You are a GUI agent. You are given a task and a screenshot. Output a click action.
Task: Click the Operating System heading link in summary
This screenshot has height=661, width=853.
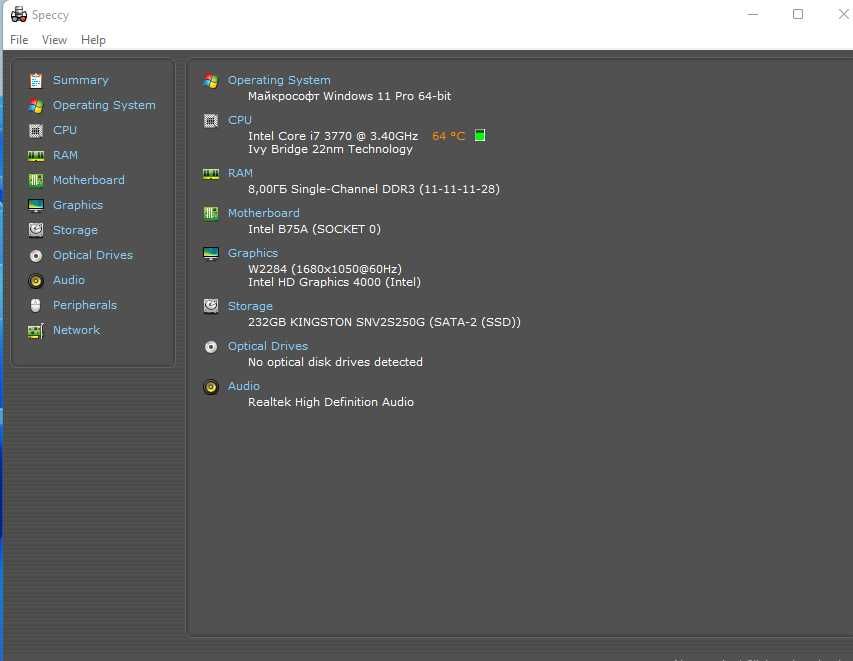[279, 80]
